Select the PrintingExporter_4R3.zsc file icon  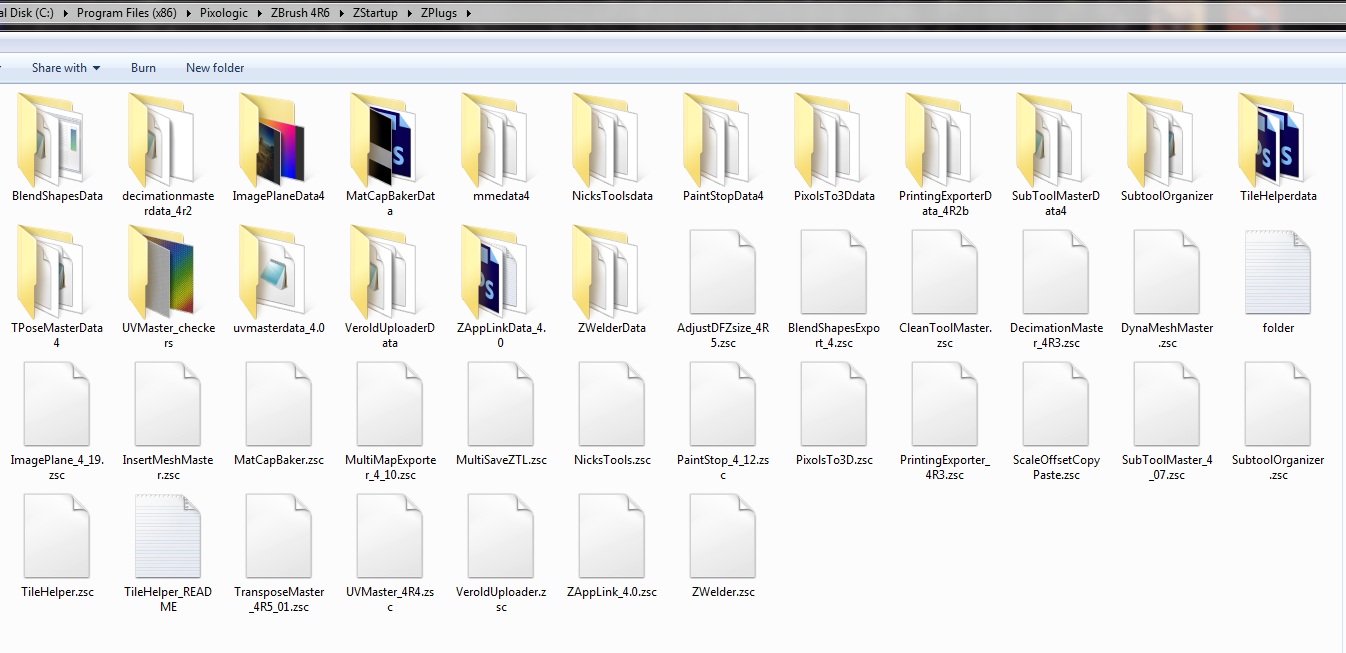[x=945, y=404]
